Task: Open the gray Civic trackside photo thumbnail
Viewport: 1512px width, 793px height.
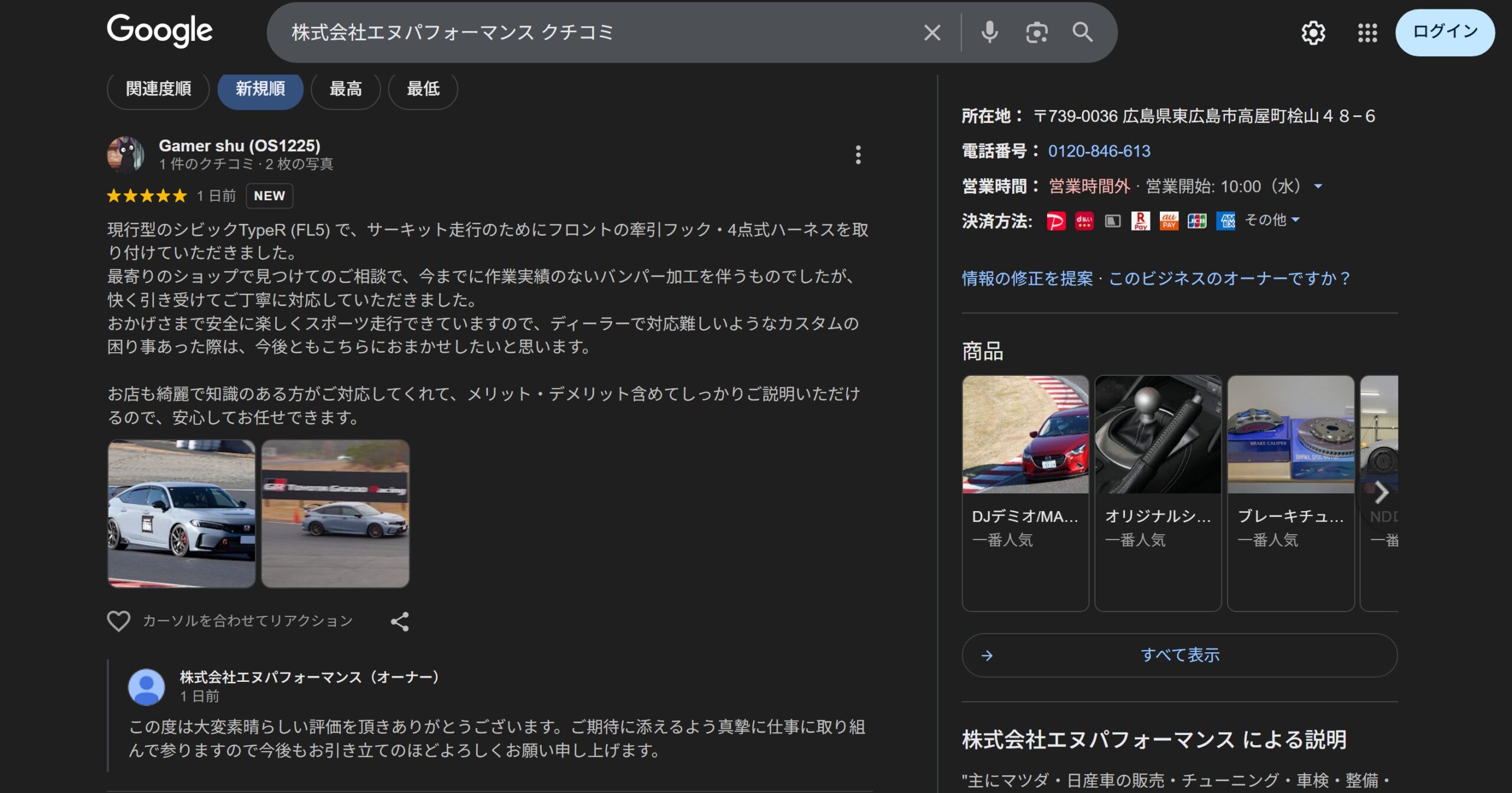Action: [x=335, y=513]
